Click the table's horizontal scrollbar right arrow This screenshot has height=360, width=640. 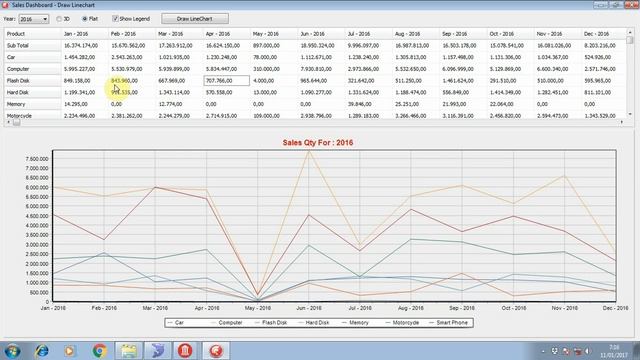(622, 122)
